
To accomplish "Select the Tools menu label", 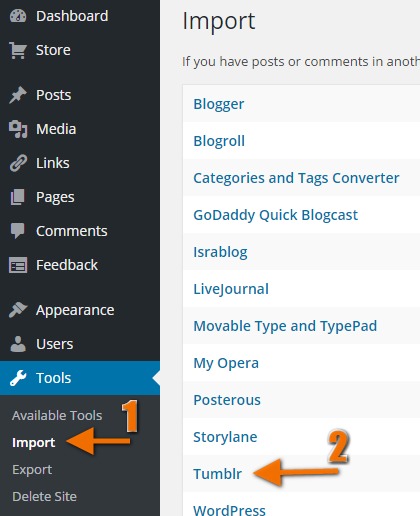I will point(54,378).
